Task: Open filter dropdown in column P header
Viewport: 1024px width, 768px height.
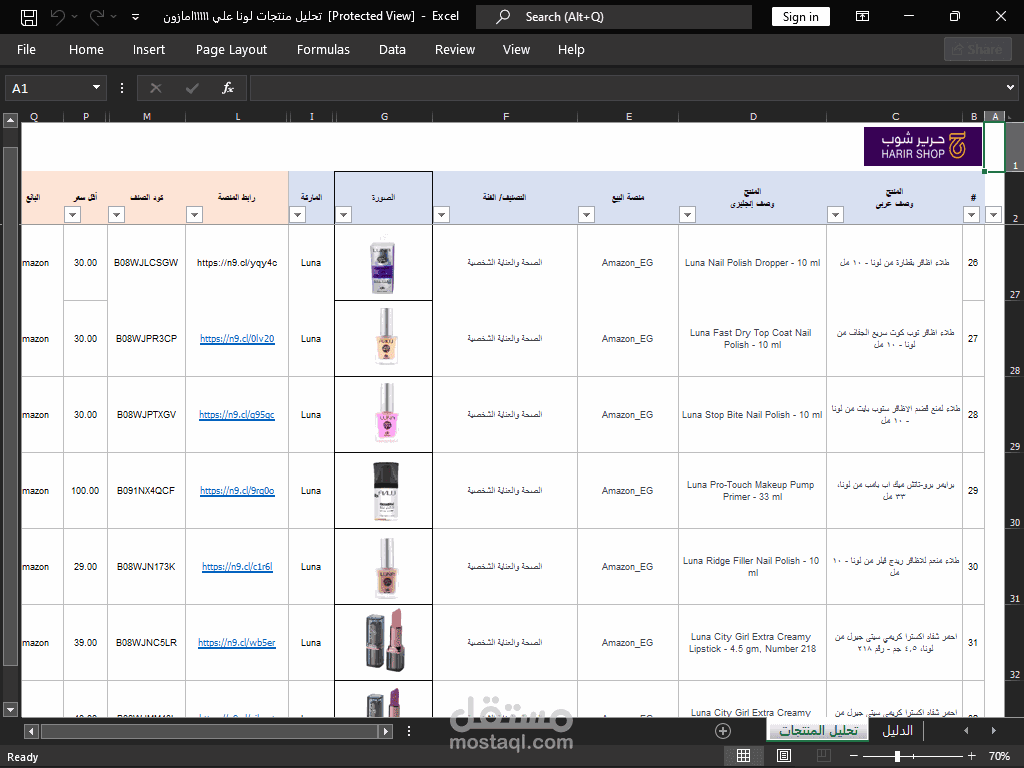Action: (x=72, y=214)
